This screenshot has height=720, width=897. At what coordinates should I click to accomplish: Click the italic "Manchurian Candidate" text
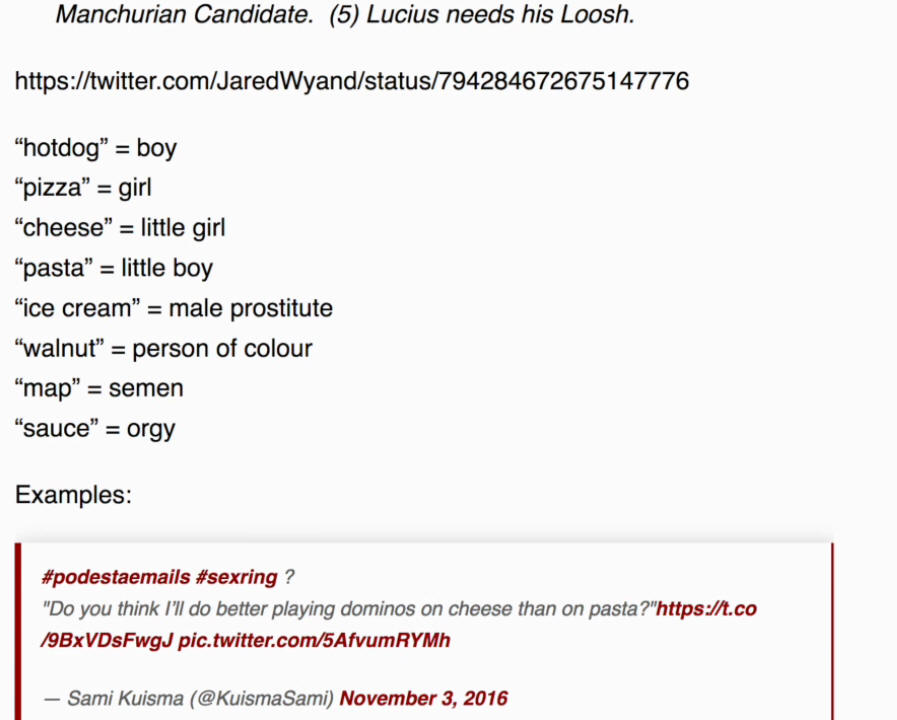[x=184, y=14]
